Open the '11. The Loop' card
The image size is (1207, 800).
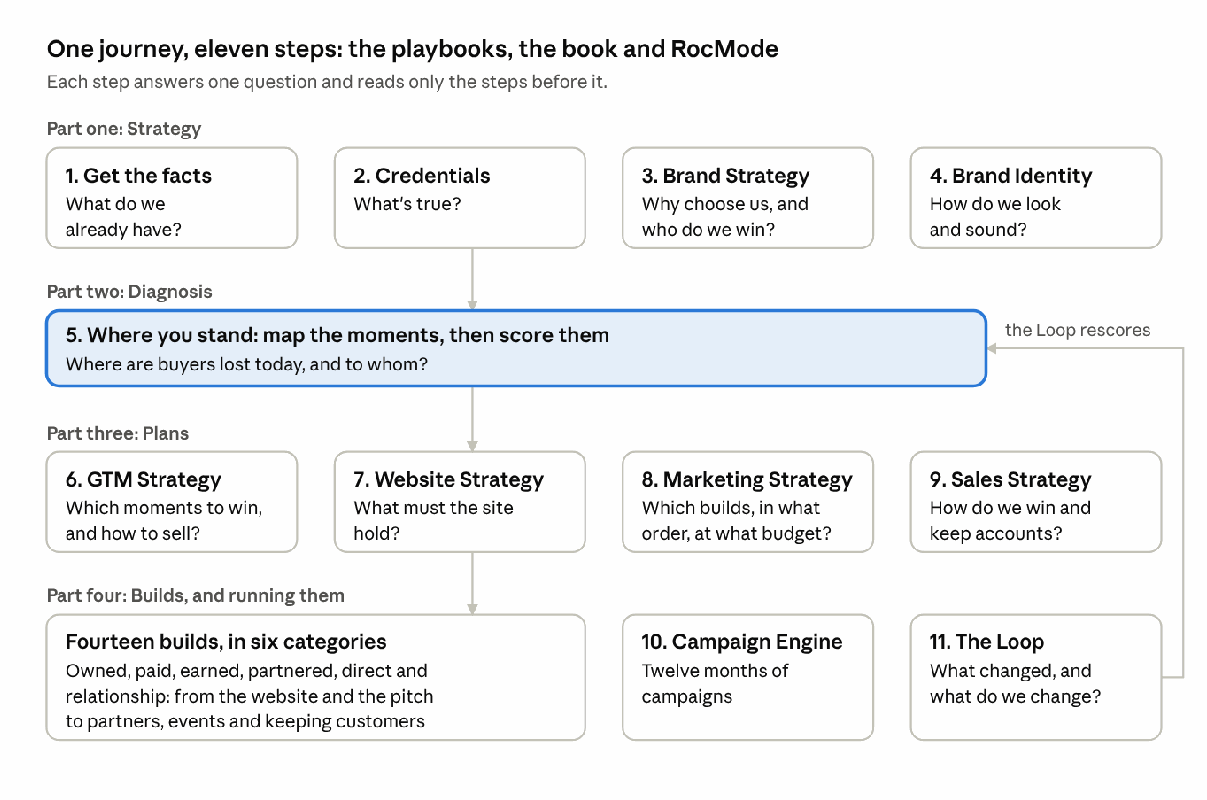(1036, 677)
